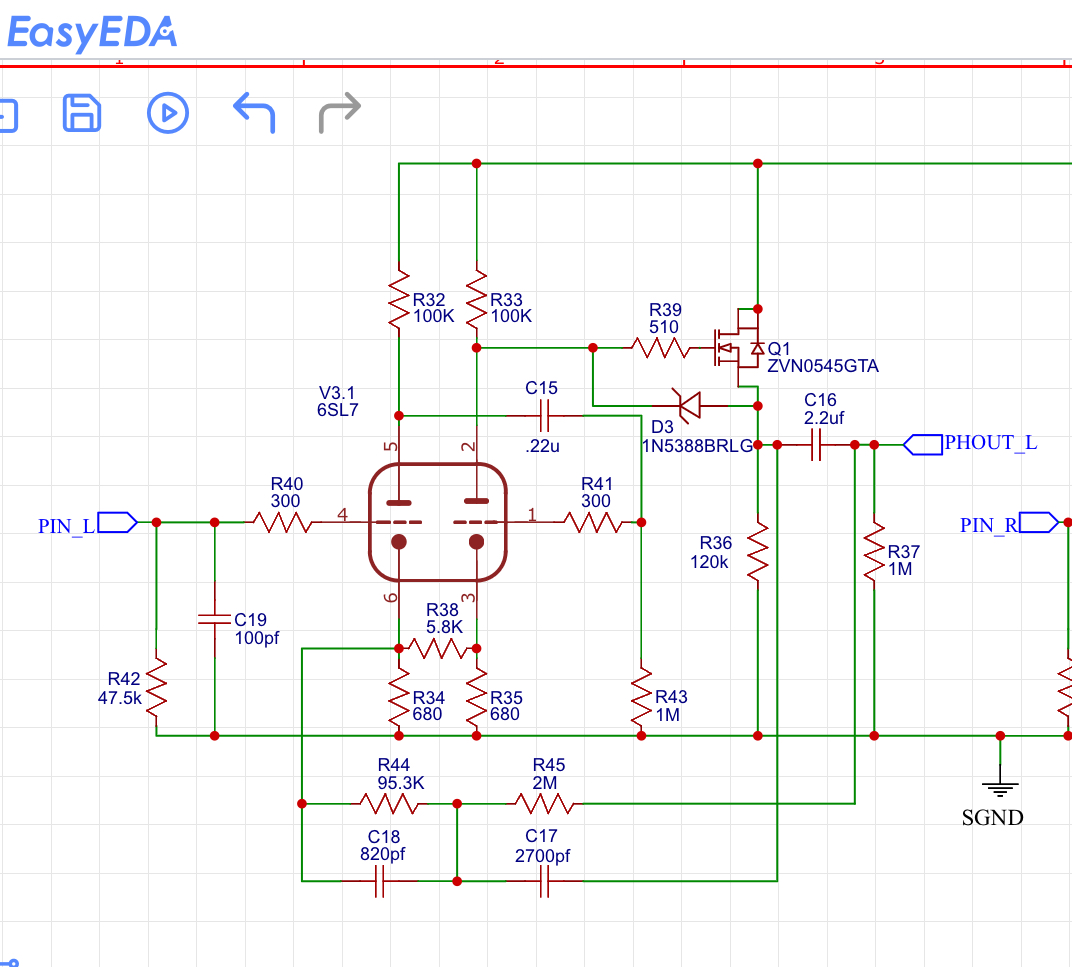Select resistor R38 5.8K symbol
1072x967 pixels.
tap(438, 648)
